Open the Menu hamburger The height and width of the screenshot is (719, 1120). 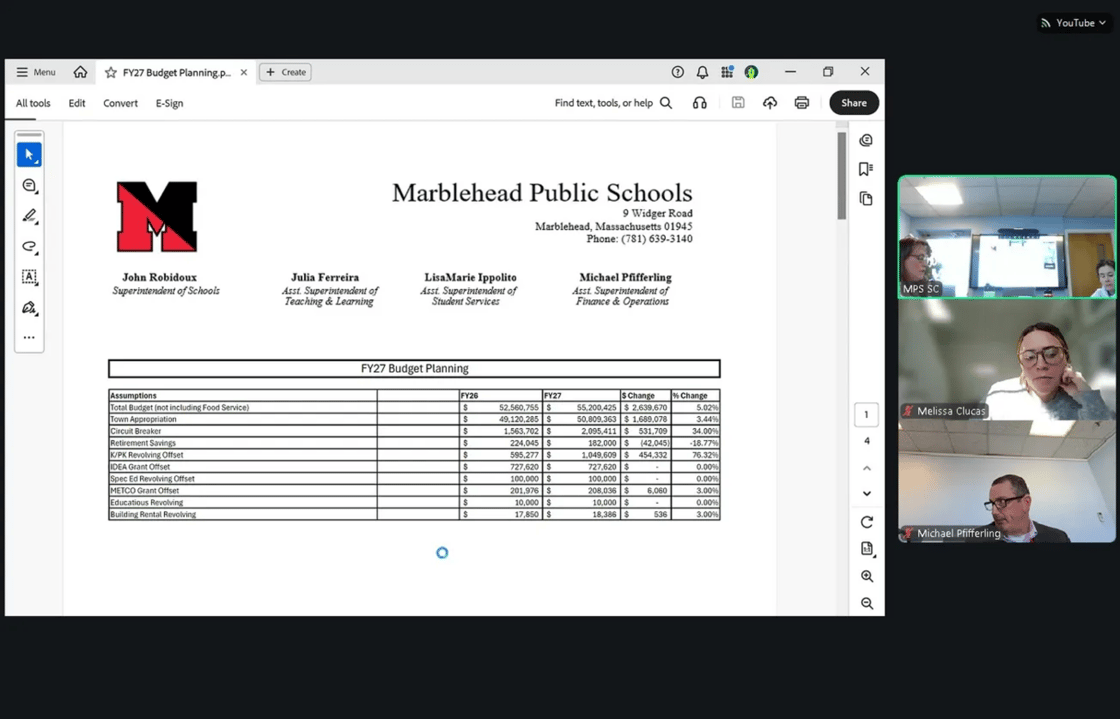(x=35, y=72)
